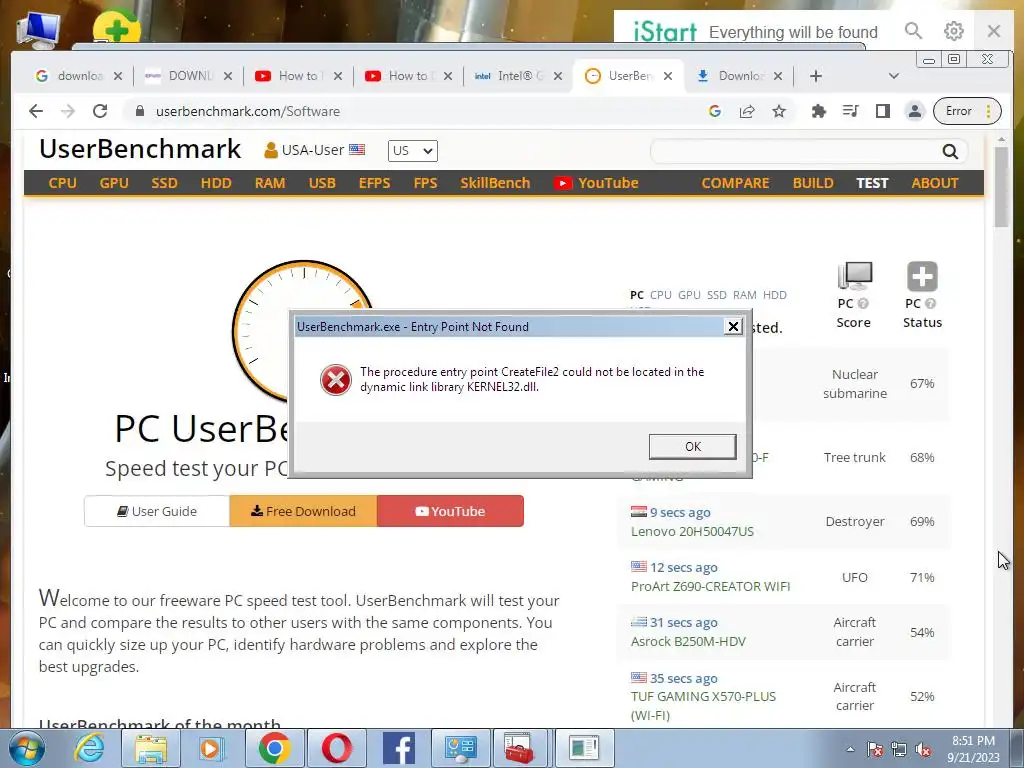Toggle the Chrome side panel icon

tap(883, 111)
